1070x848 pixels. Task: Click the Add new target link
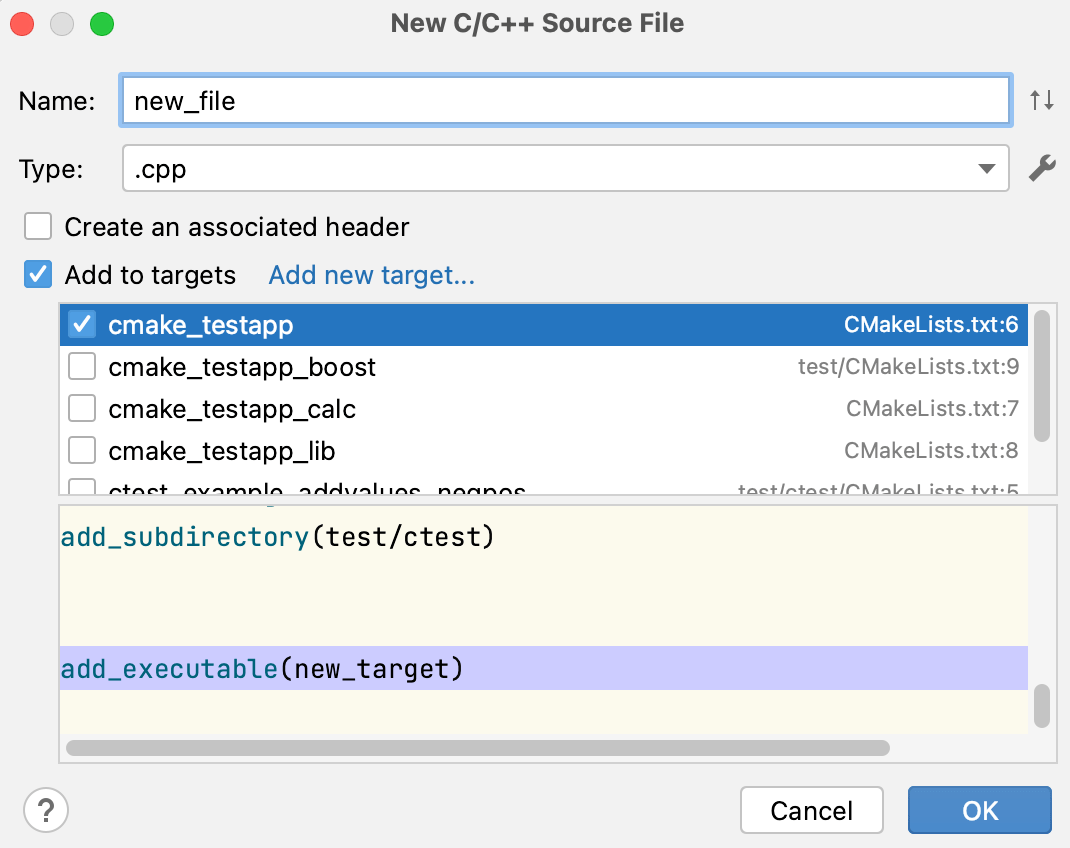pos(371,274)
